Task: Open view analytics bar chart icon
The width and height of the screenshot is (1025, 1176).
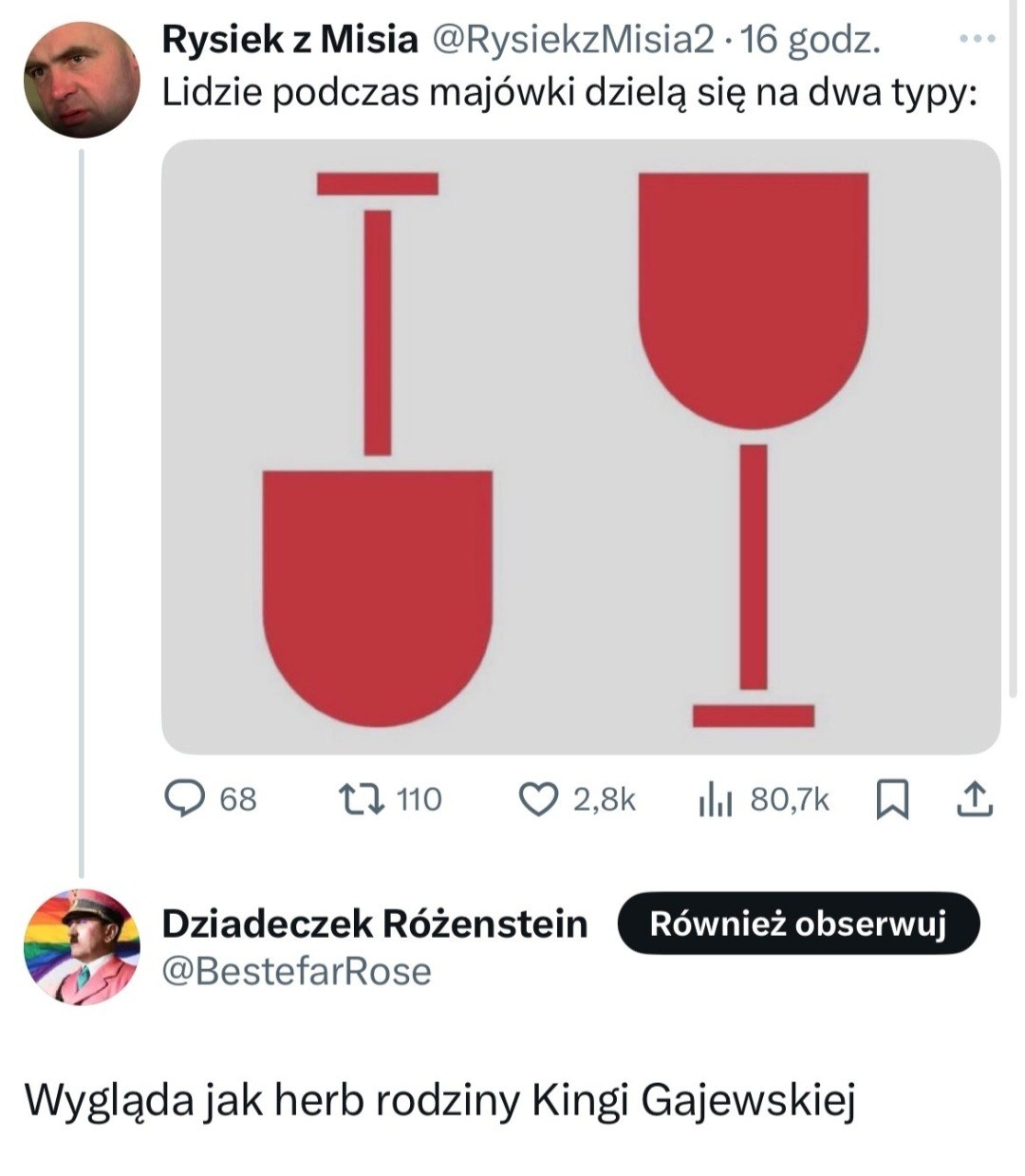Action: pyautogui.click(x=716, y=800)
